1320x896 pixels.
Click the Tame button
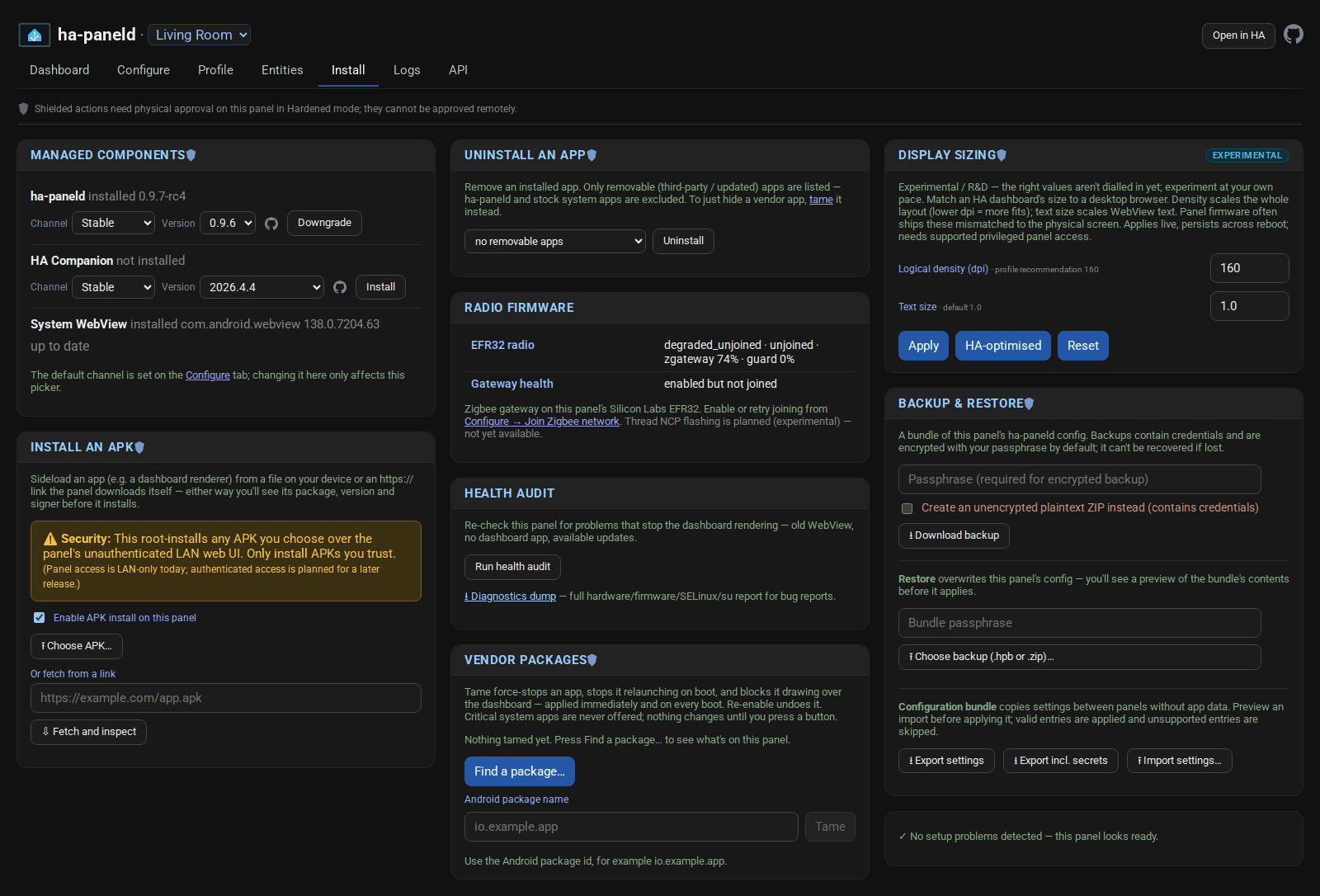[830, 827]
